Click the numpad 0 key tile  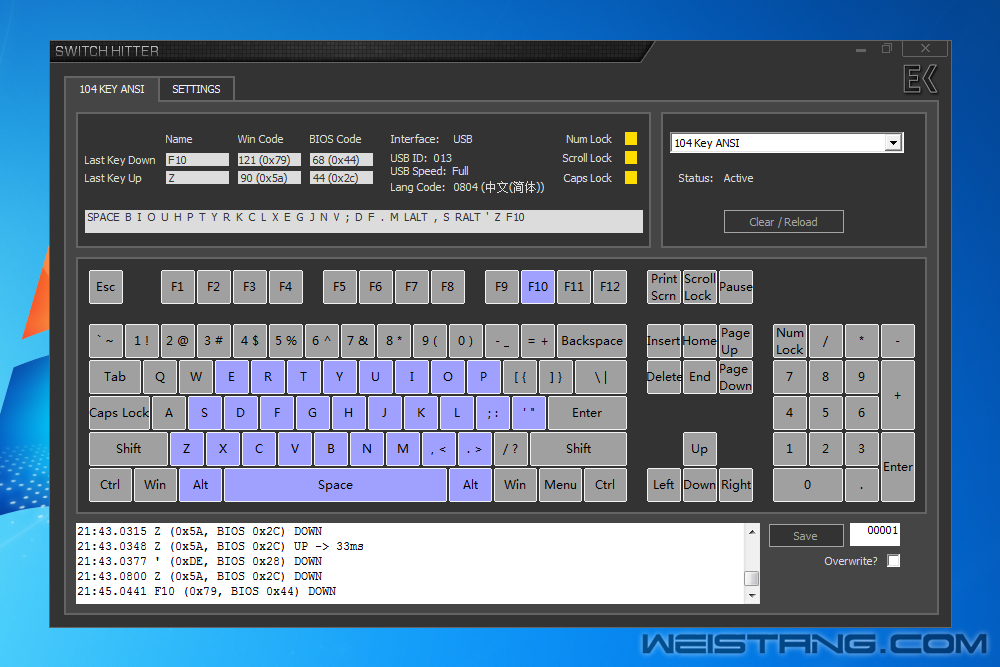tap(807, 485)
